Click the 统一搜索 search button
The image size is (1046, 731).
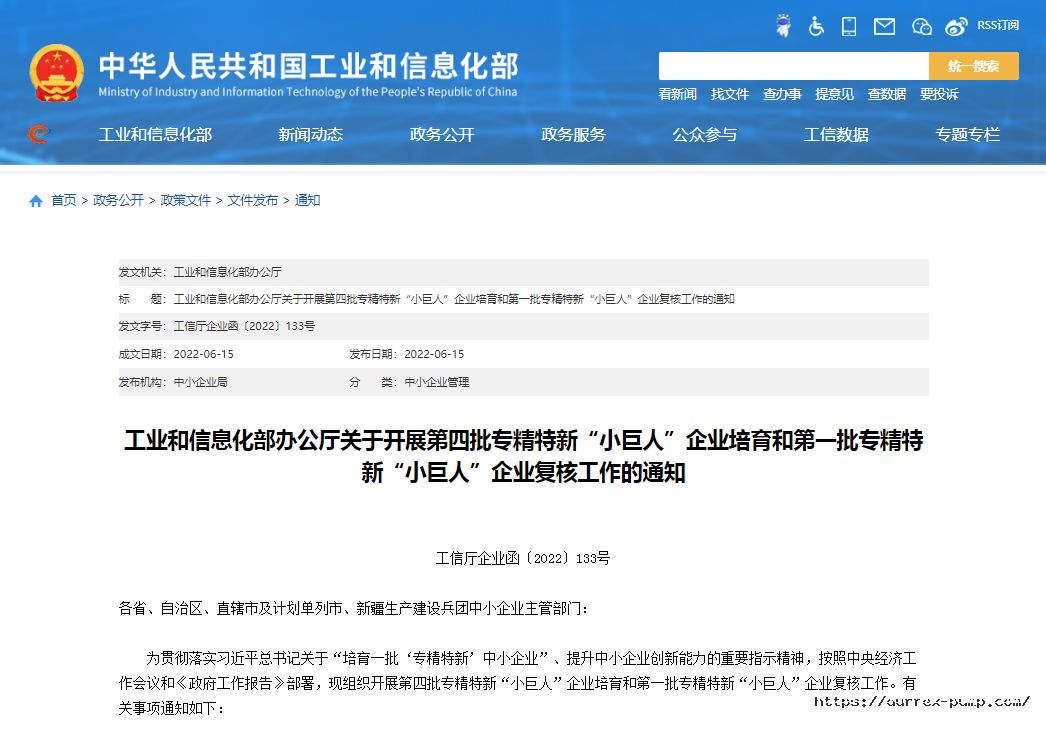click(x=972, y=65)
